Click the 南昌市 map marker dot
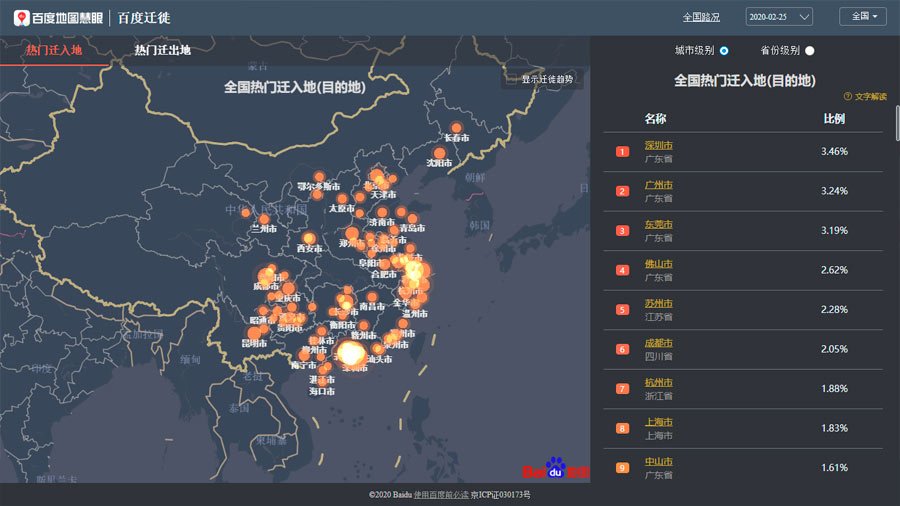Image resolution: width=900 pixels, height=506 pixels. [372, 298]
